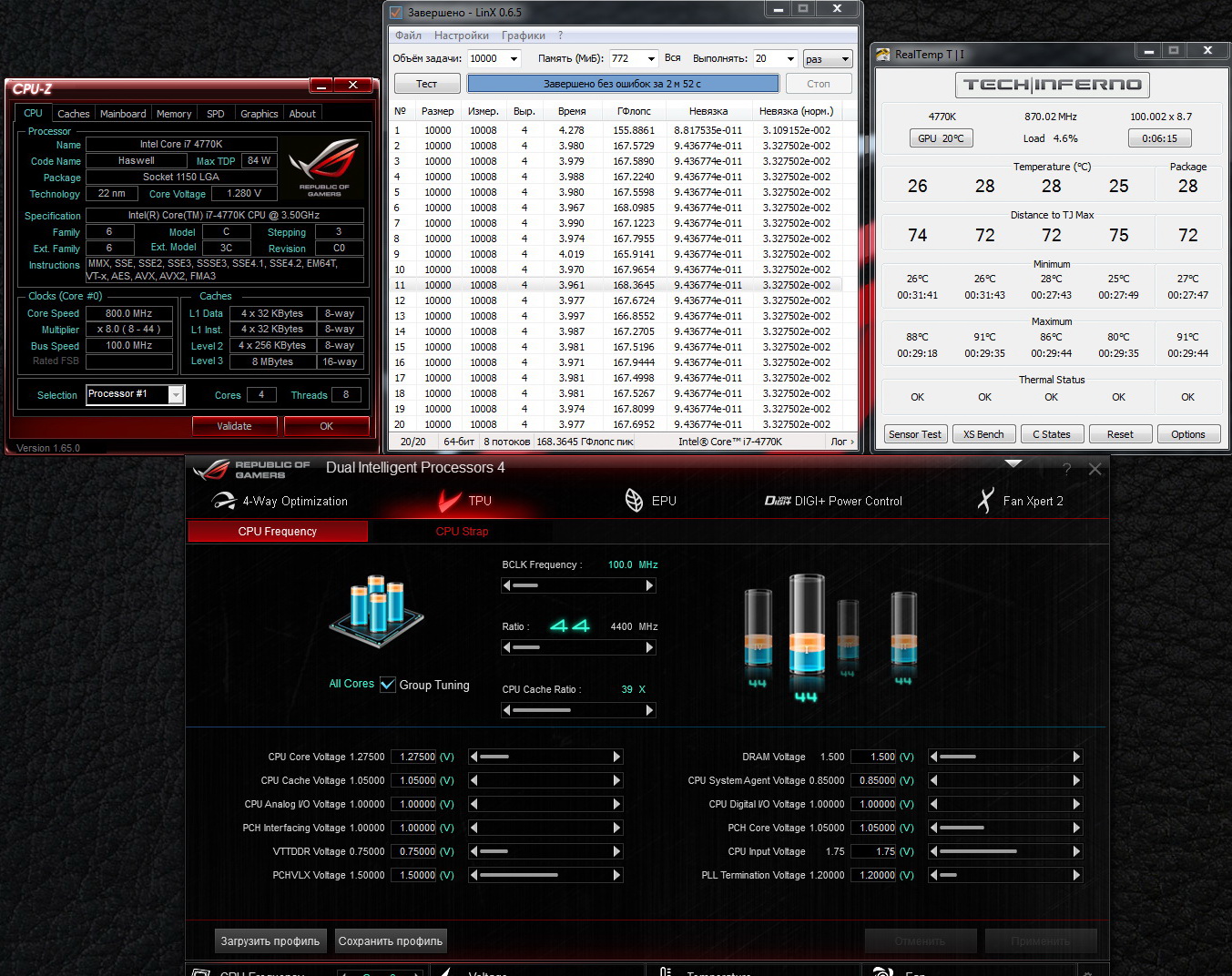Click Reset in RealTemp

[1120, 434]
